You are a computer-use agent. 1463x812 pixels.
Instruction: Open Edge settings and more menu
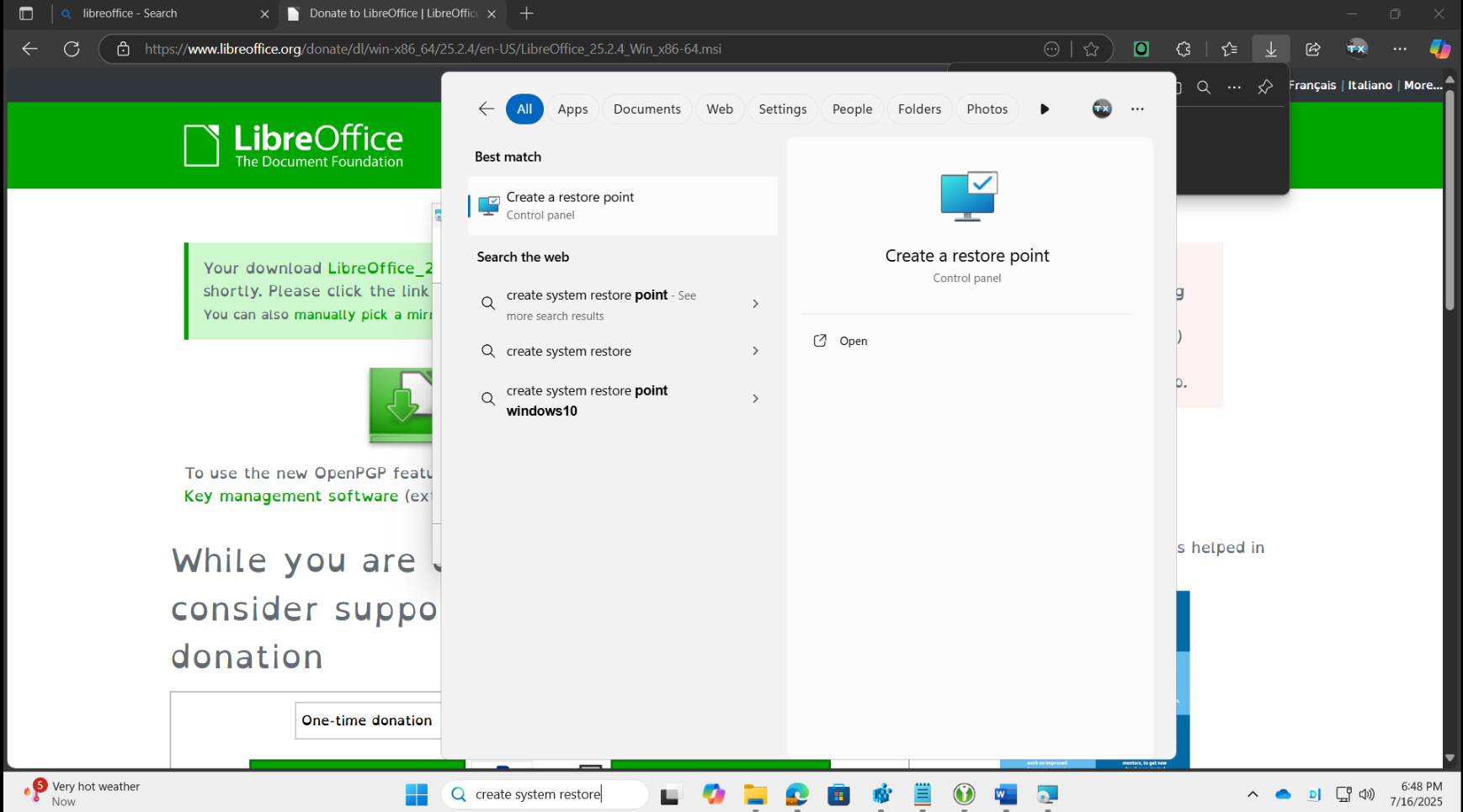(x=1400, y=49)
